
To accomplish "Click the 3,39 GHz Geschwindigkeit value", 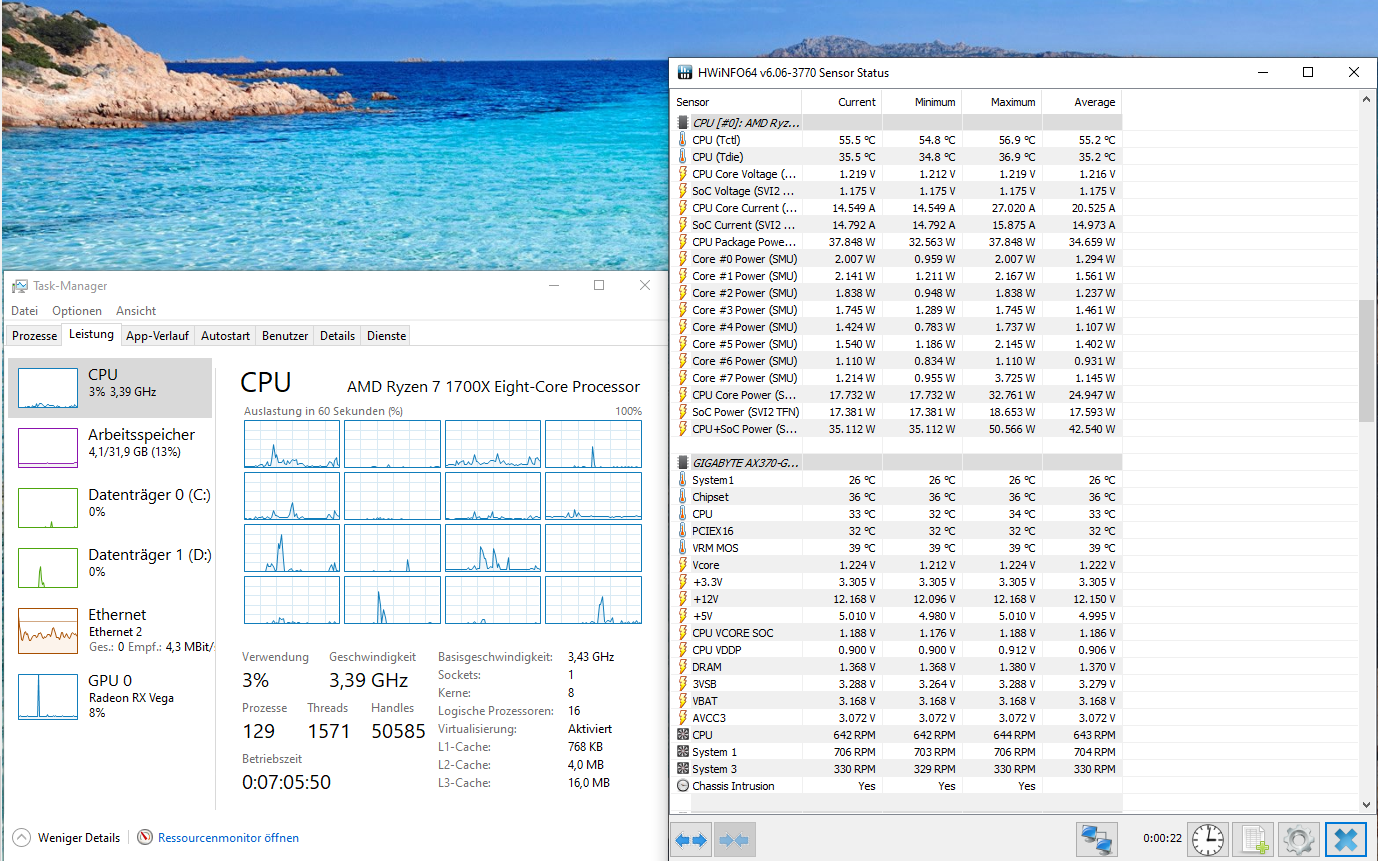I will (x=368, y=680).
